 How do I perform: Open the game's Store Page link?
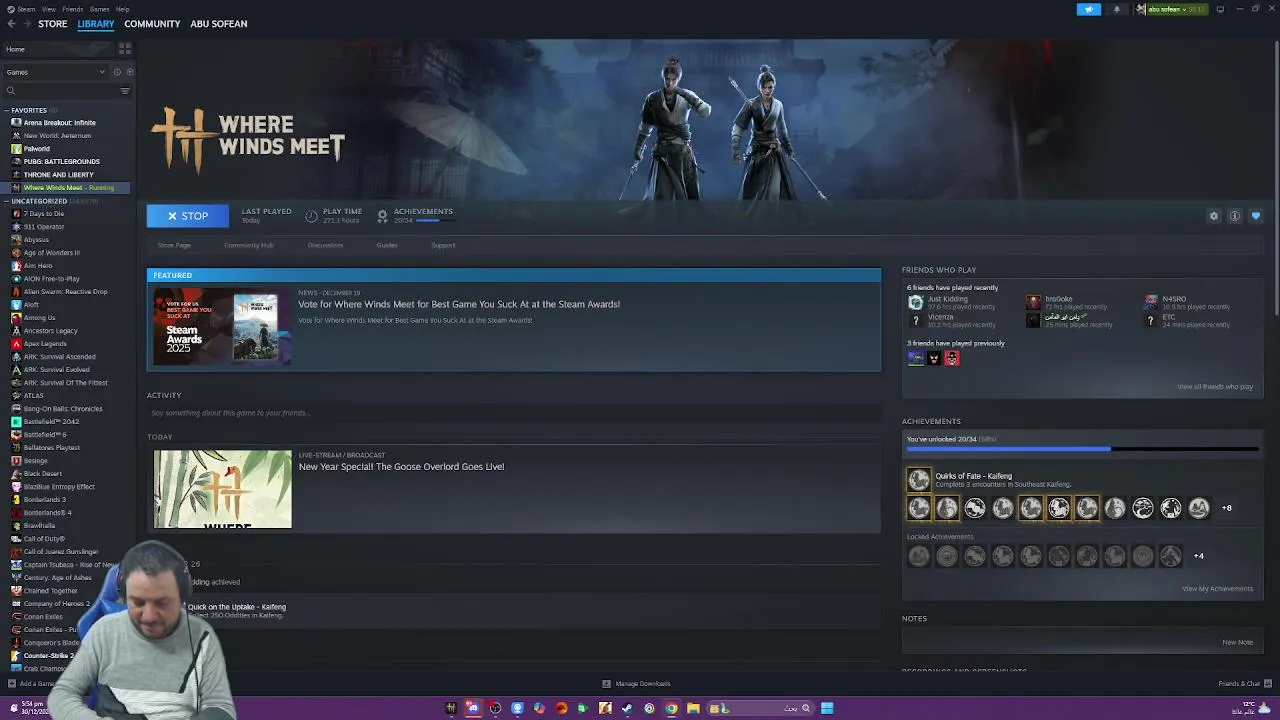174,245
